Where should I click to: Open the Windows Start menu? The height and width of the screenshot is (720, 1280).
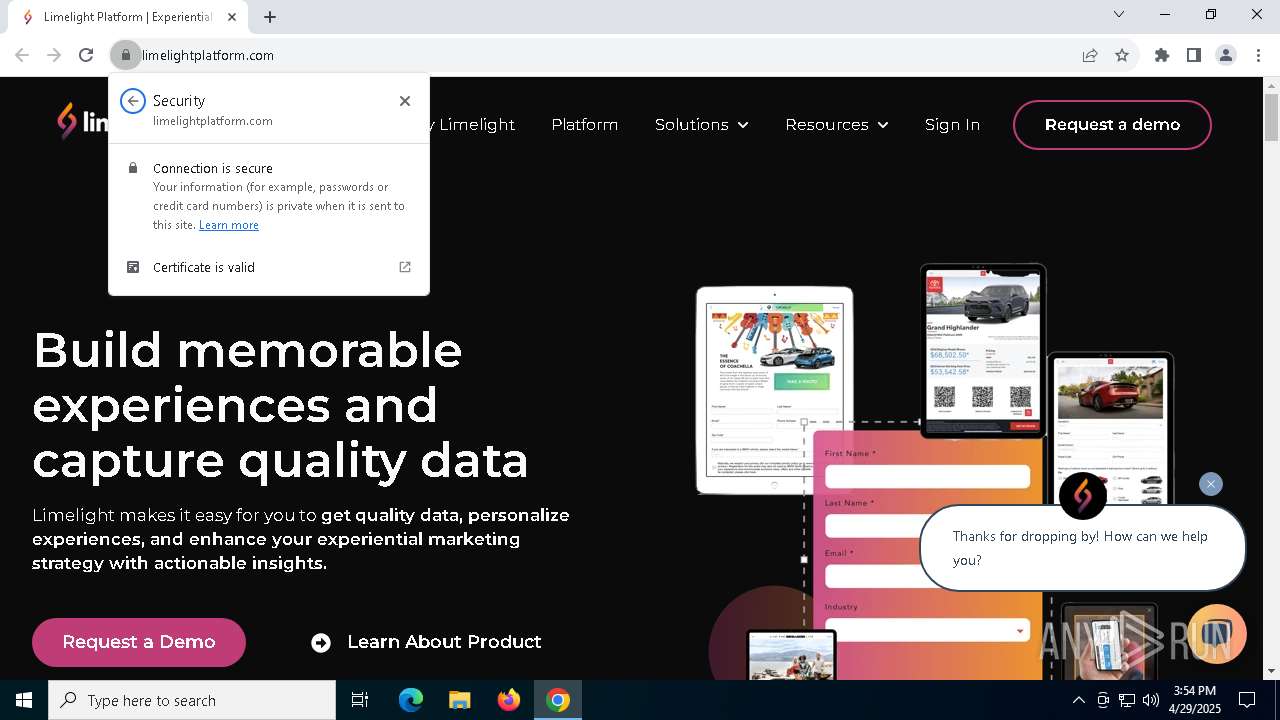(24, 700)
